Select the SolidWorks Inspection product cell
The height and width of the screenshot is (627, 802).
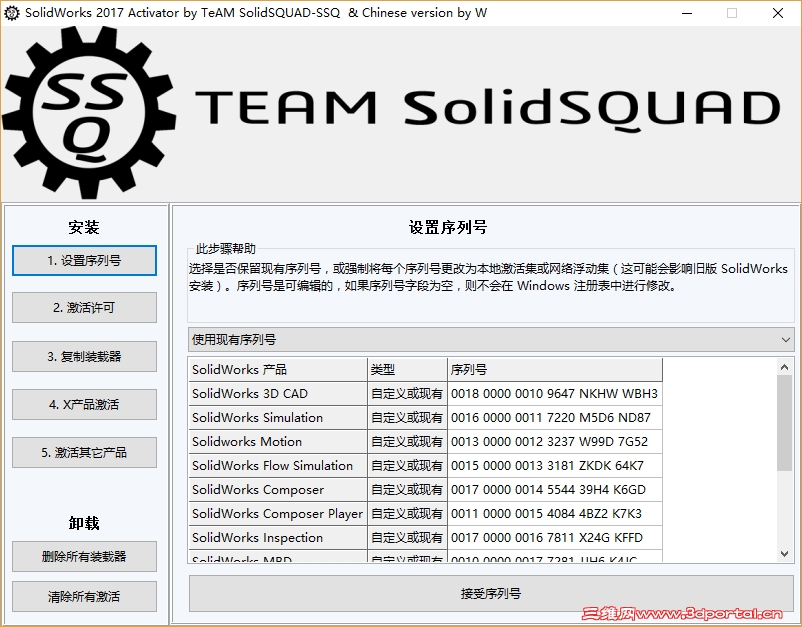(278, 538)
